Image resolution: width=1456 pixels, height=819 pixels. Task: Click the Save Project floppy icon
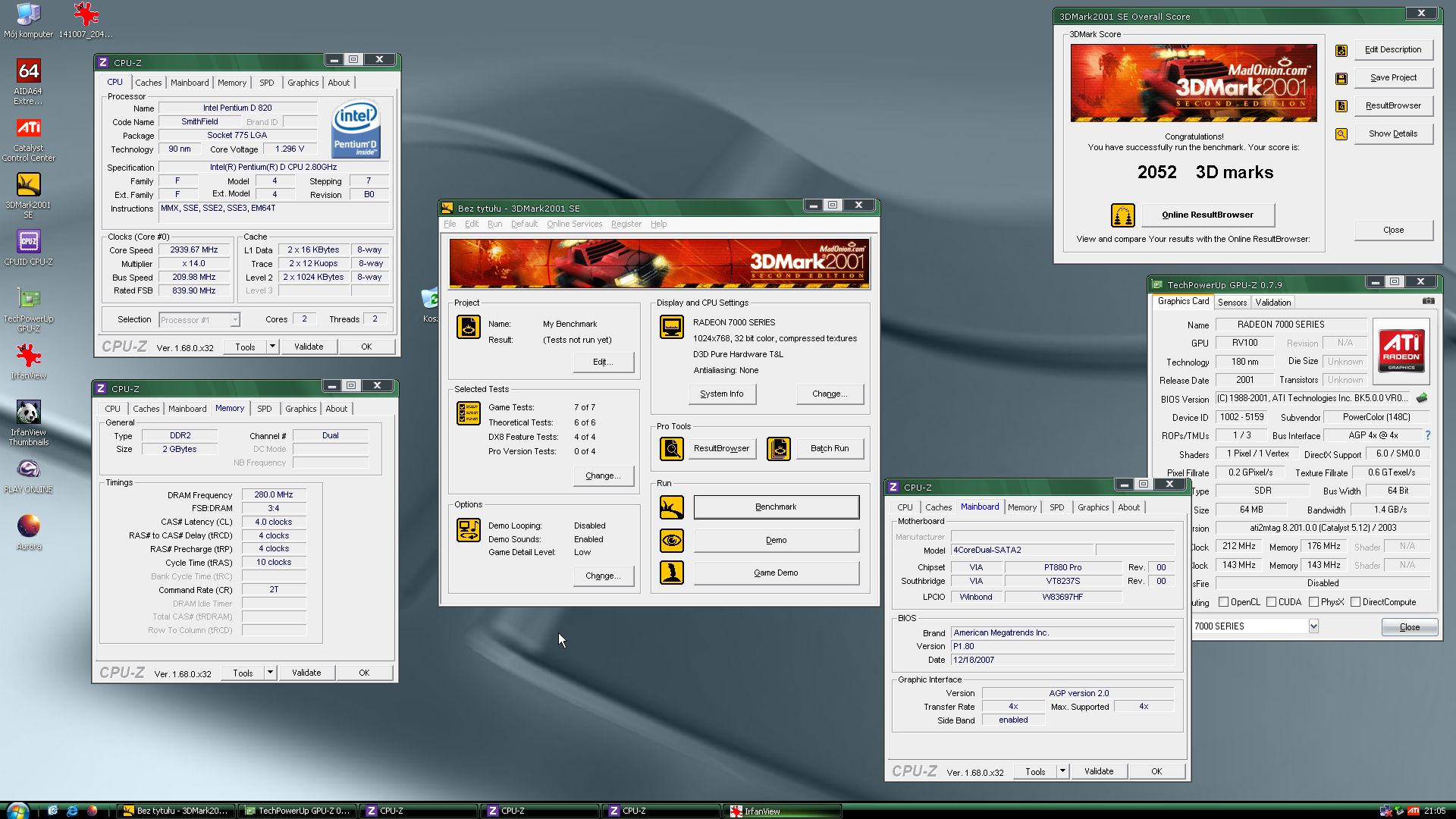tap(1341, 78)
